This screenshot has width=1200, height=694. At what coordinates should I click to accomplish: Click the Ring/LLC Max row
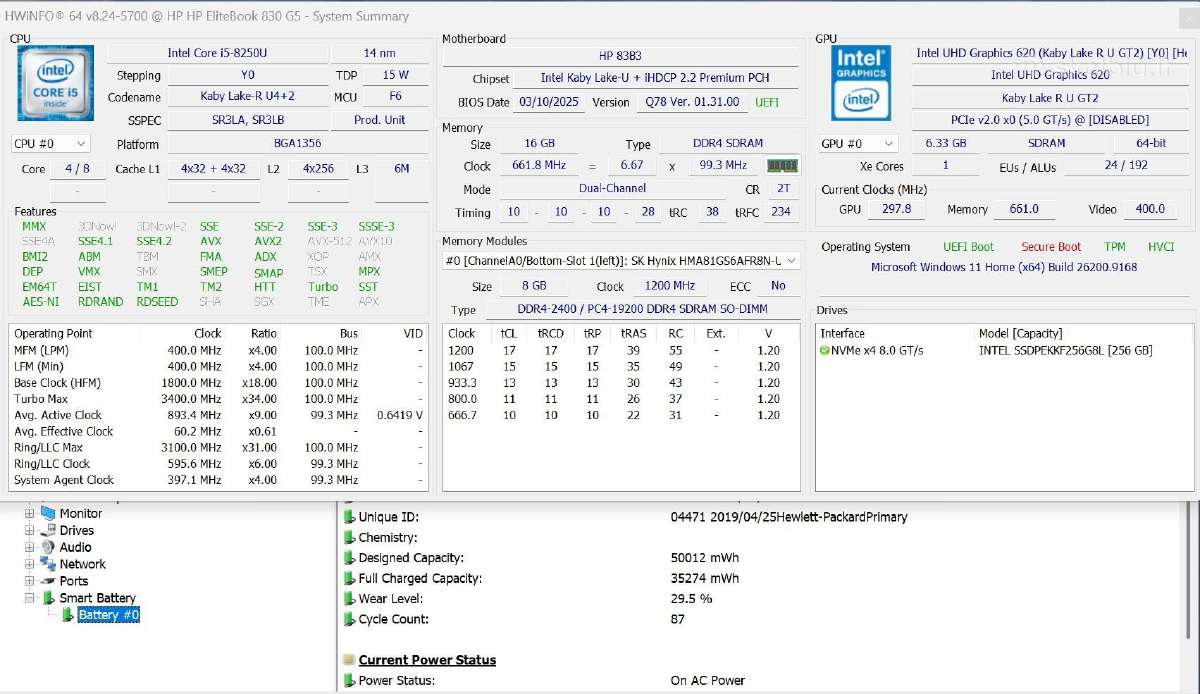219,448
